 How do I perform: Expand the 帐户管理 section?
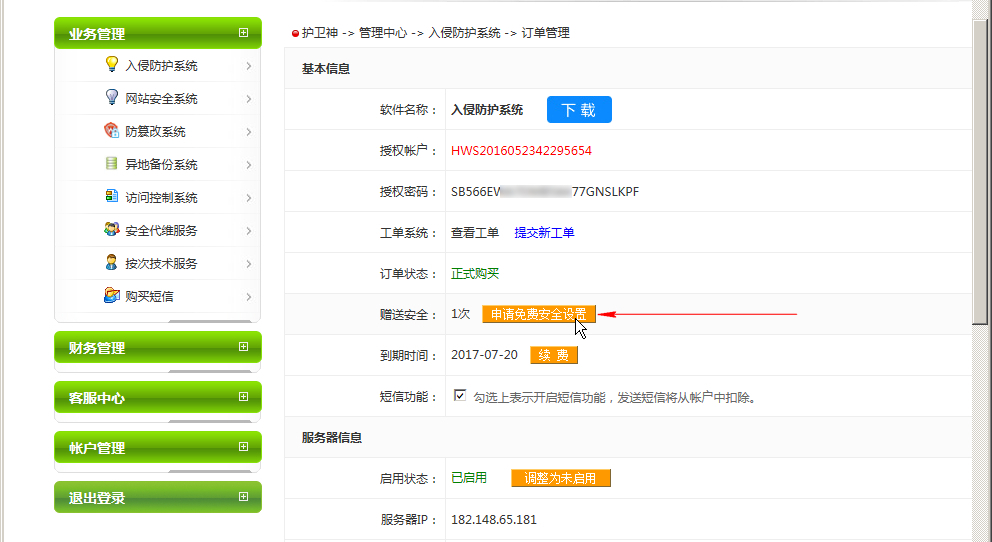coord(157,447)
